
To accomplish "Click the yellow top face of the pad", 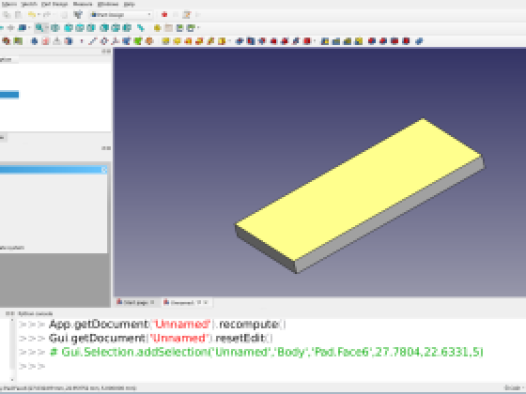I will [x=359, y=189].
